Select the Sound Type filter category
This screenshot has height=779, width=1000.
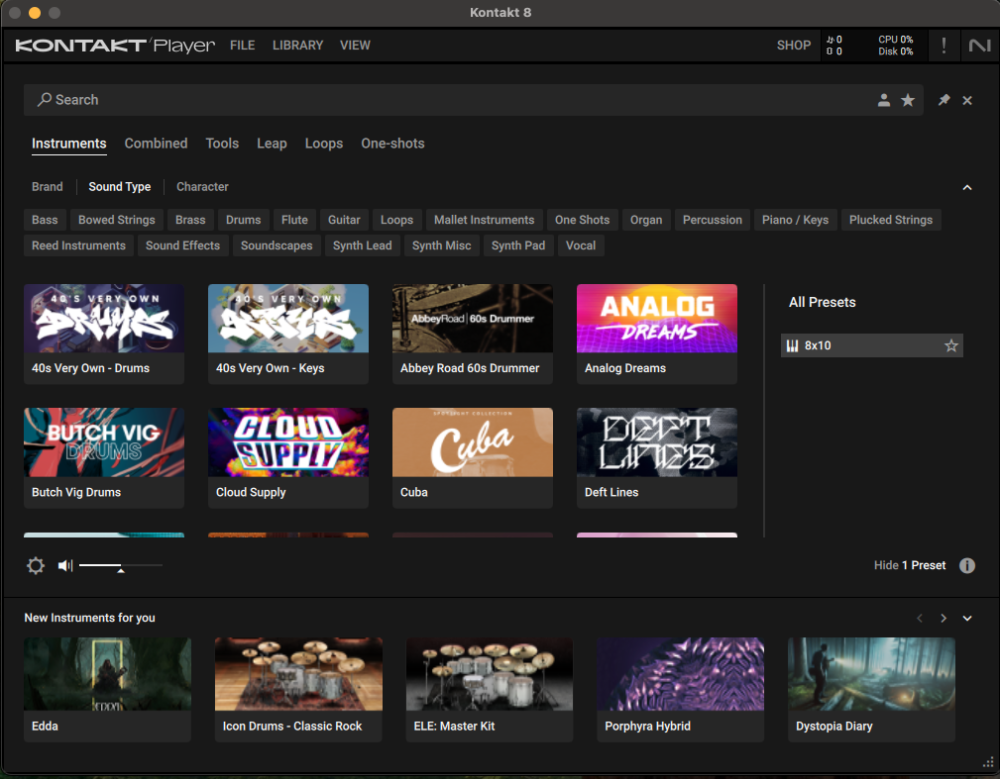coord(119,187)
